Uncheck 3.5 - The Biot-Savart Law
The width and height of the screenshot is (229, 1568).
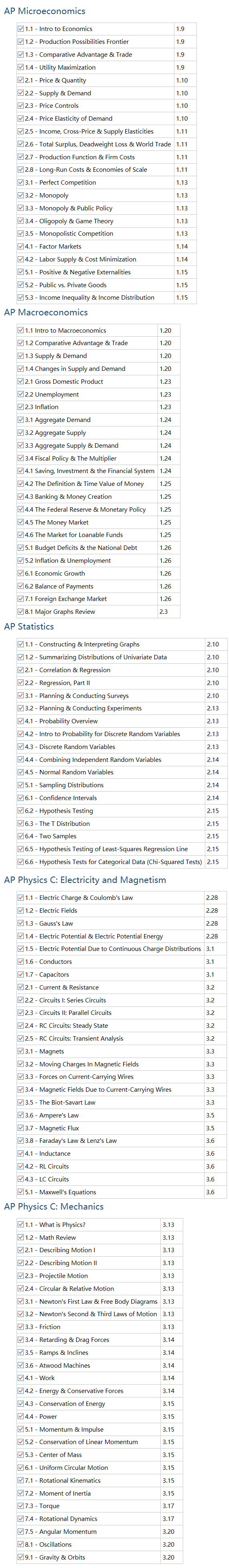(x=21, y=1102)
